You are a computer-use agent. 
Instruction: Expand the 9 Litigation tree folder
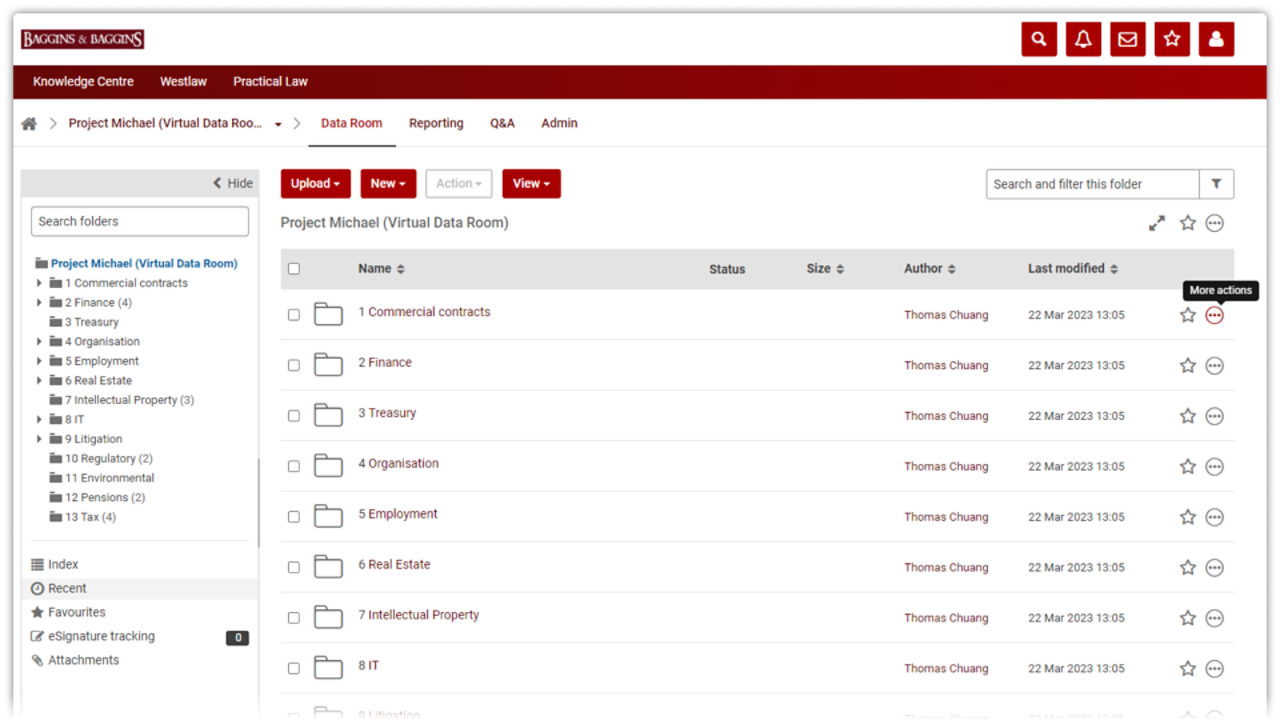39,439
